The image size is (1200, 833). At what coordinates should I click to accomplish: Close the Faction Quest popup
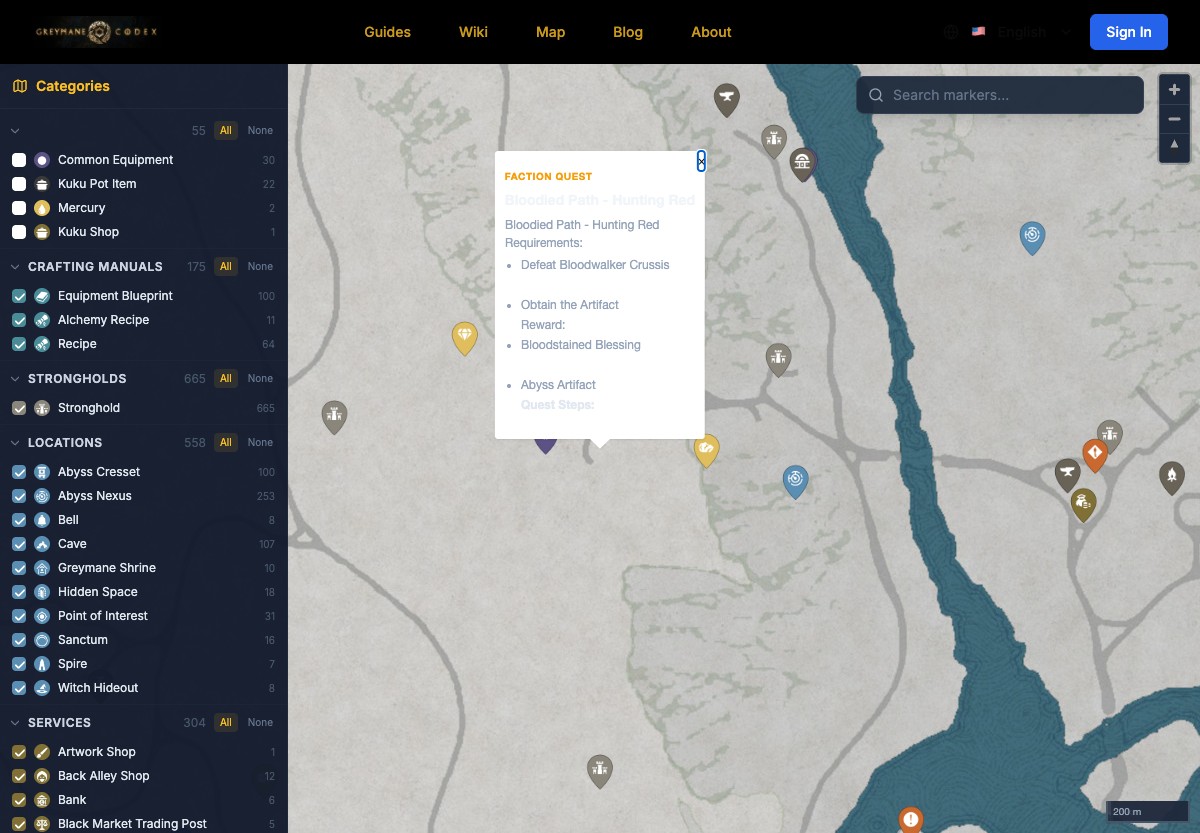click(x=701, y=161)
